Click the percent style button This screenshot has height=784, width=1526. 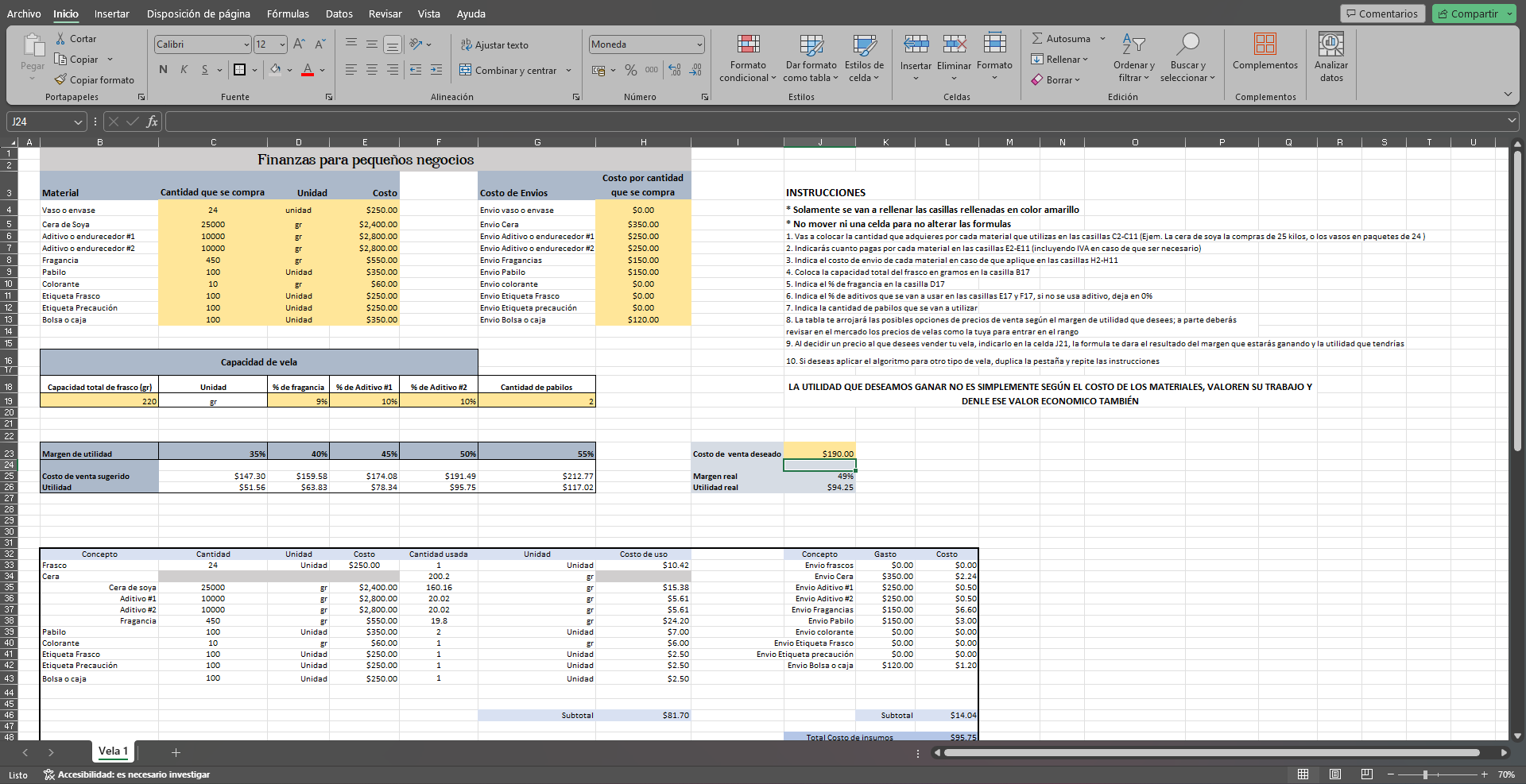(x=631, y=70)
